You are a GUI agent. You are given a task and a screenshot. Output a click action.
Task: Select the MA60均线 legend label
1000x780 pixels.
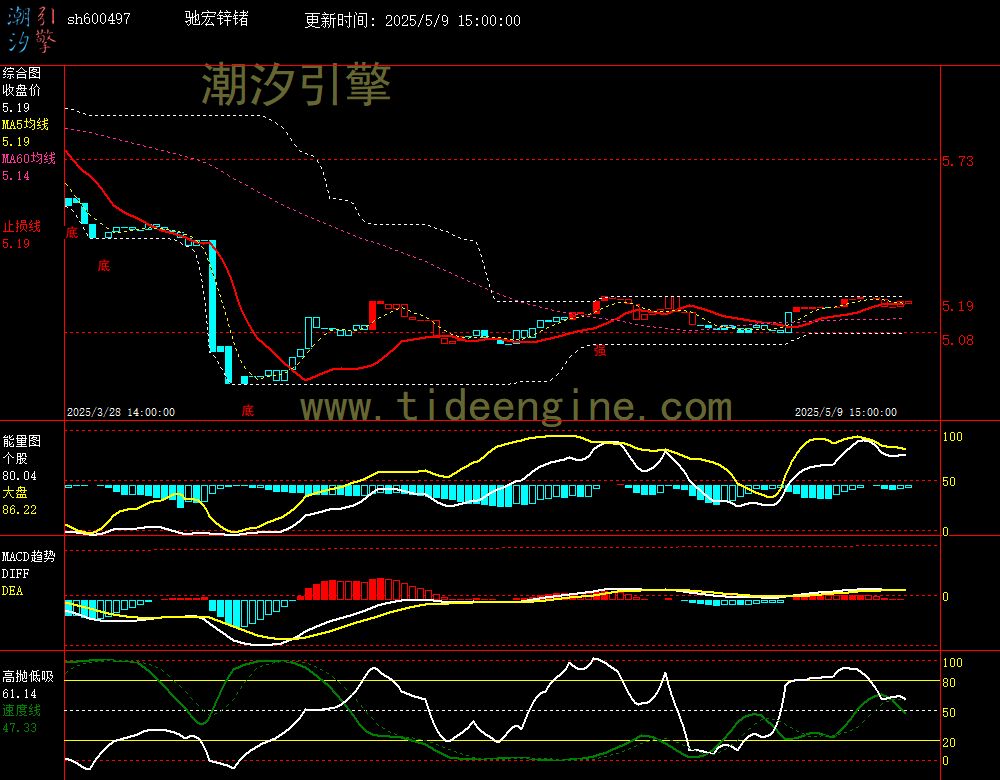29,158
